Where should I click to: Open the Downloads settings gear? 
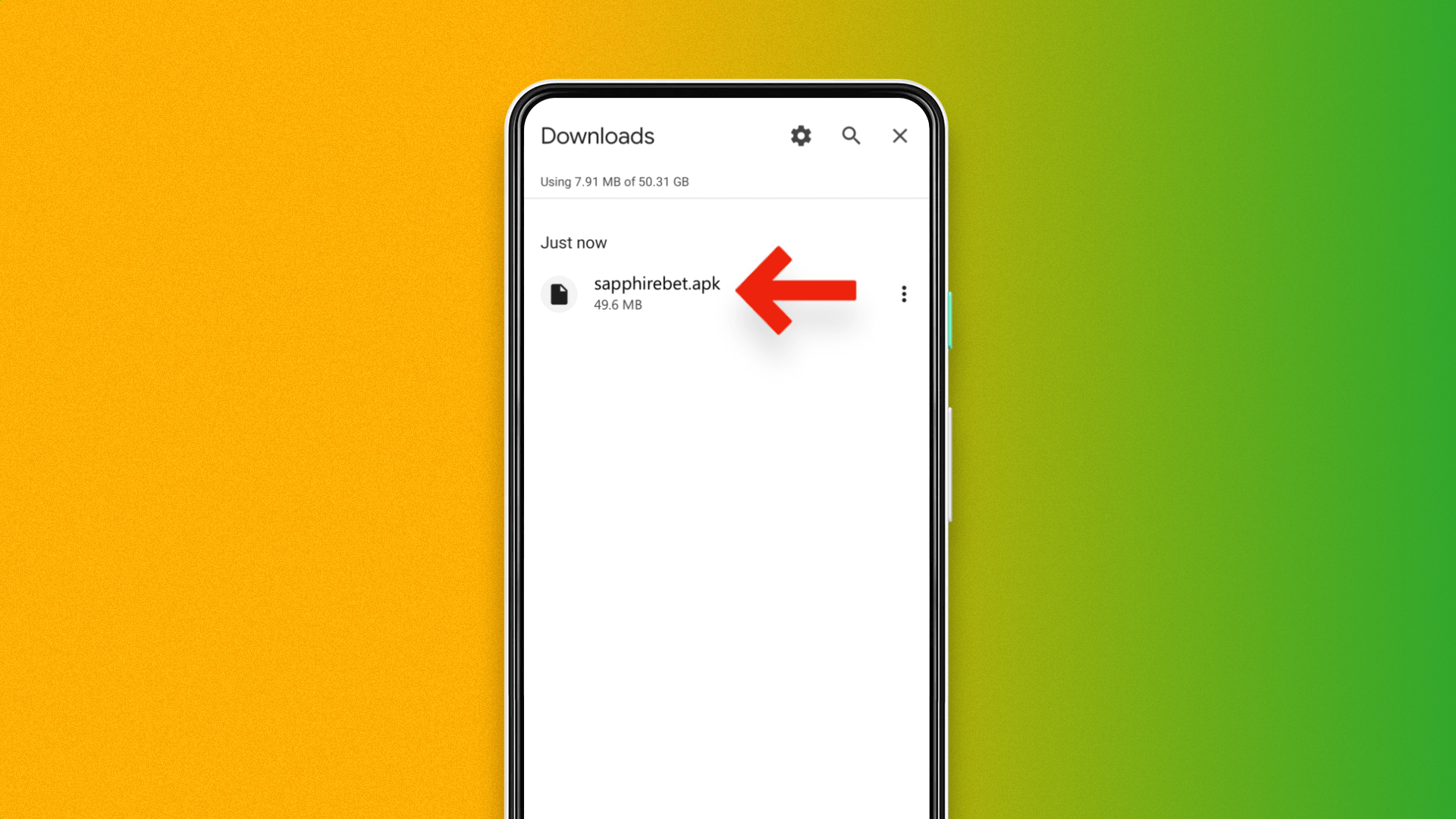(x=801, y=135)
